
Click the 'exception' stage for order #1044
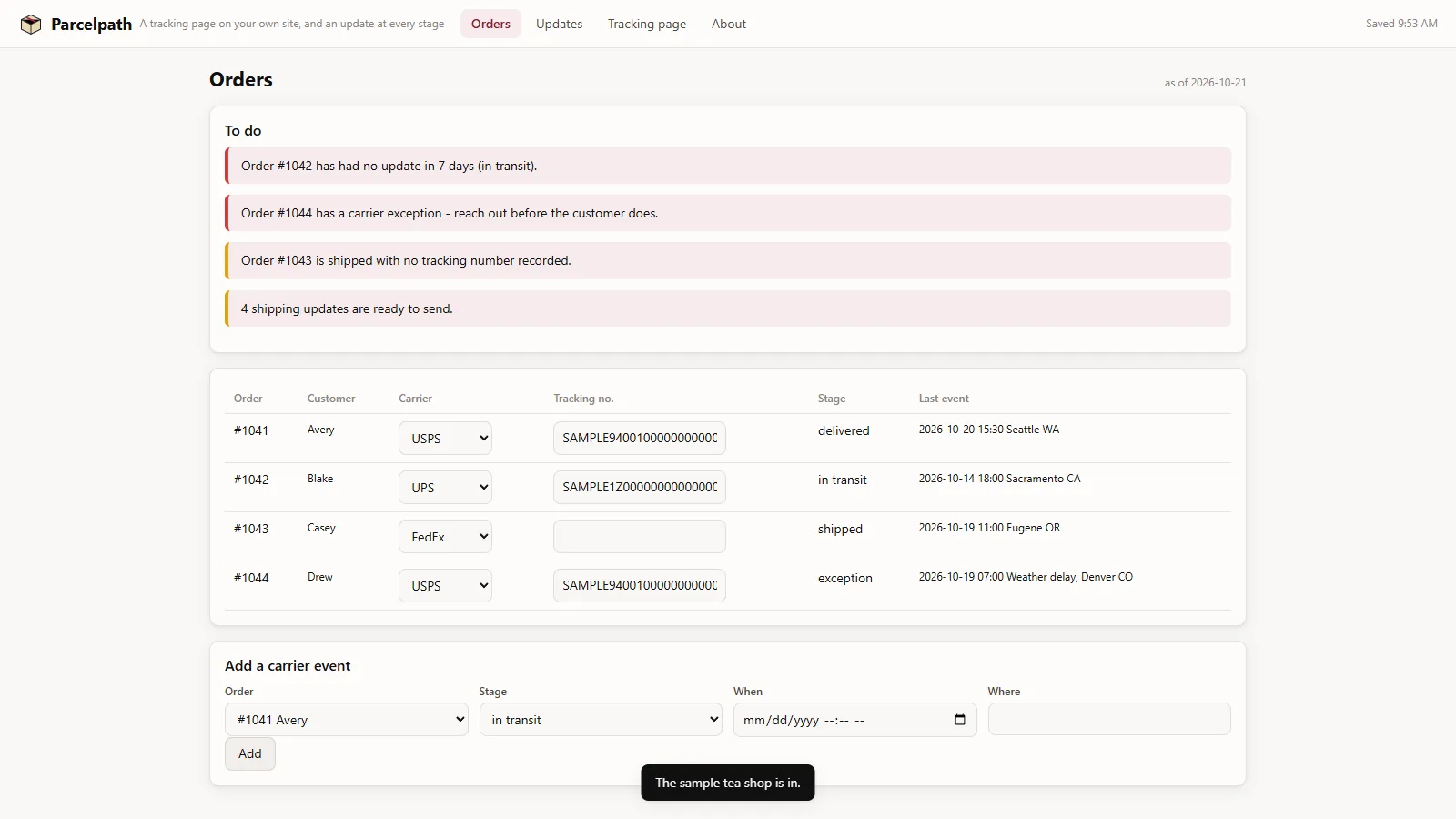pos(845,578)
